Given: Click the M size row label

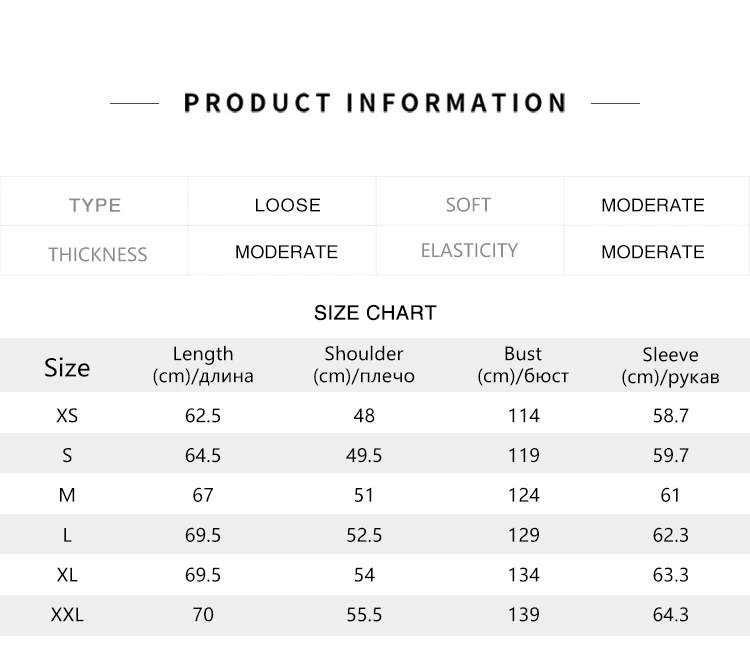Looking at the screenshot, I should 67,495.
